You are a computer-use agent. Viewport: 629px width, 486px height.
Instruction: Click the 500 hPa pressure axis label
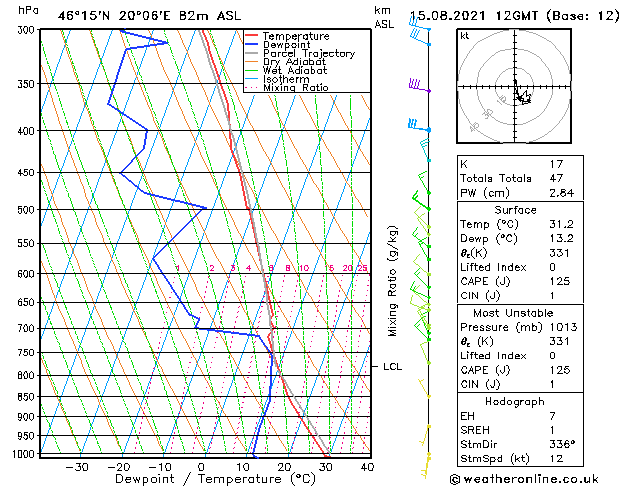[x=27, y=210]
